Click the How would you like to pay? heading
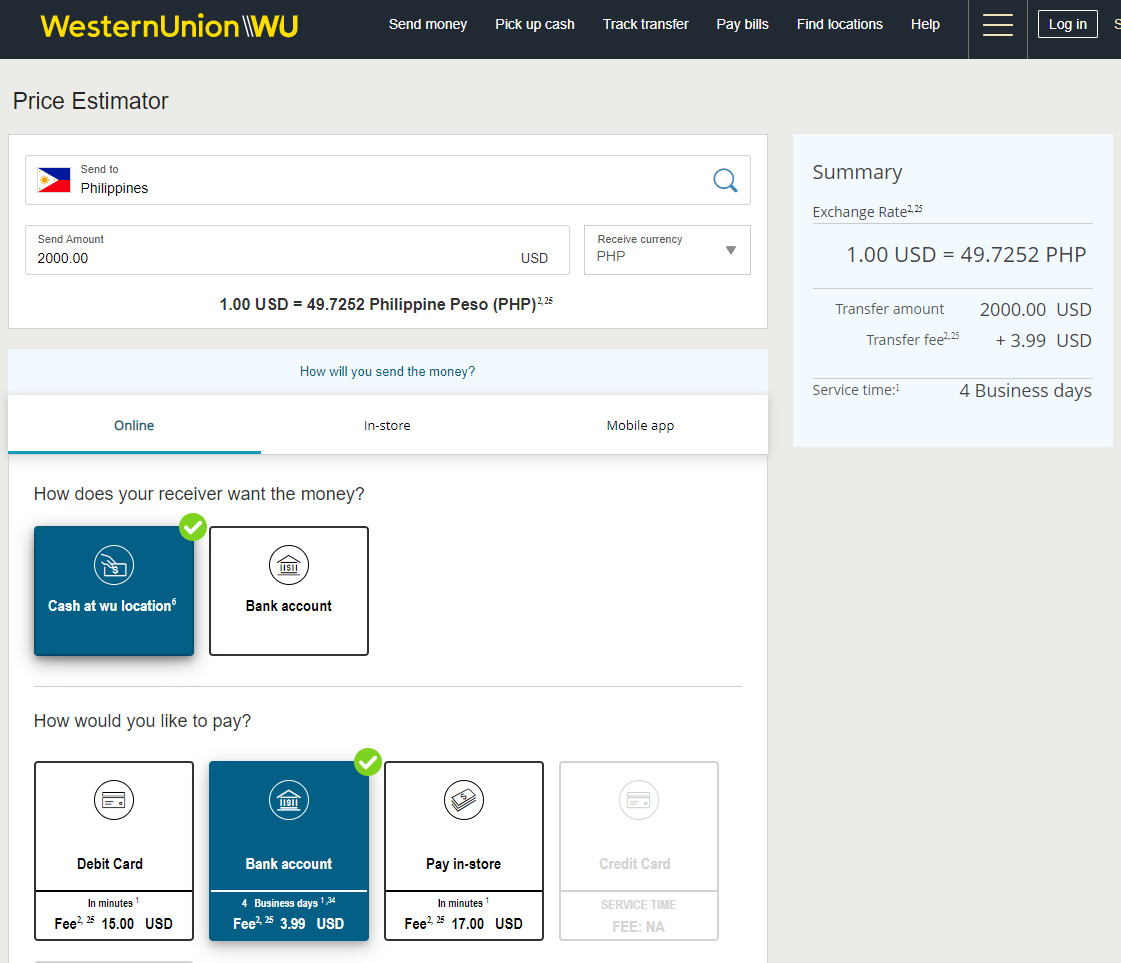This screenshot has height=963, width=1121. (143, 721)
